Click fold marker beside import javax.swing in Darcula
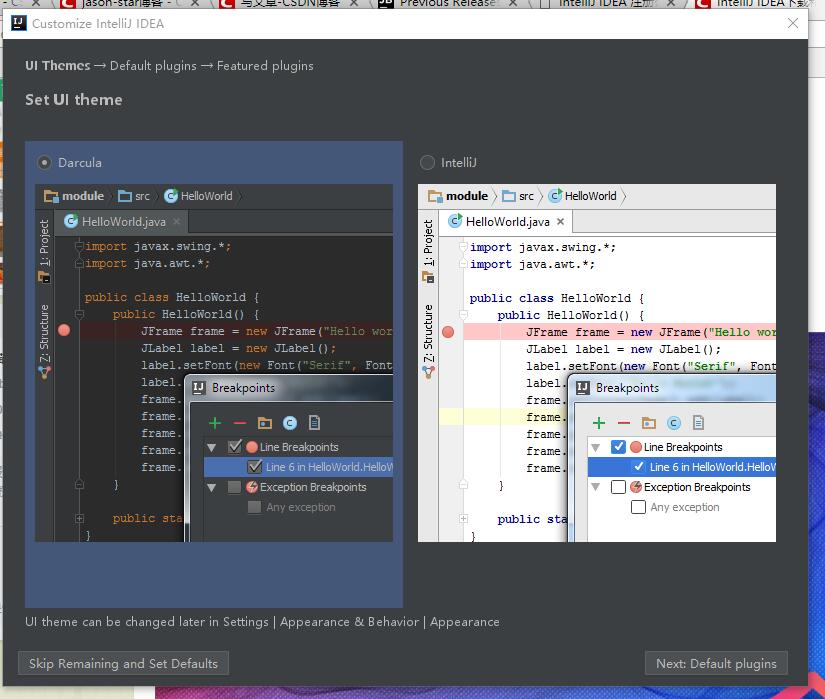 point(79,246)
